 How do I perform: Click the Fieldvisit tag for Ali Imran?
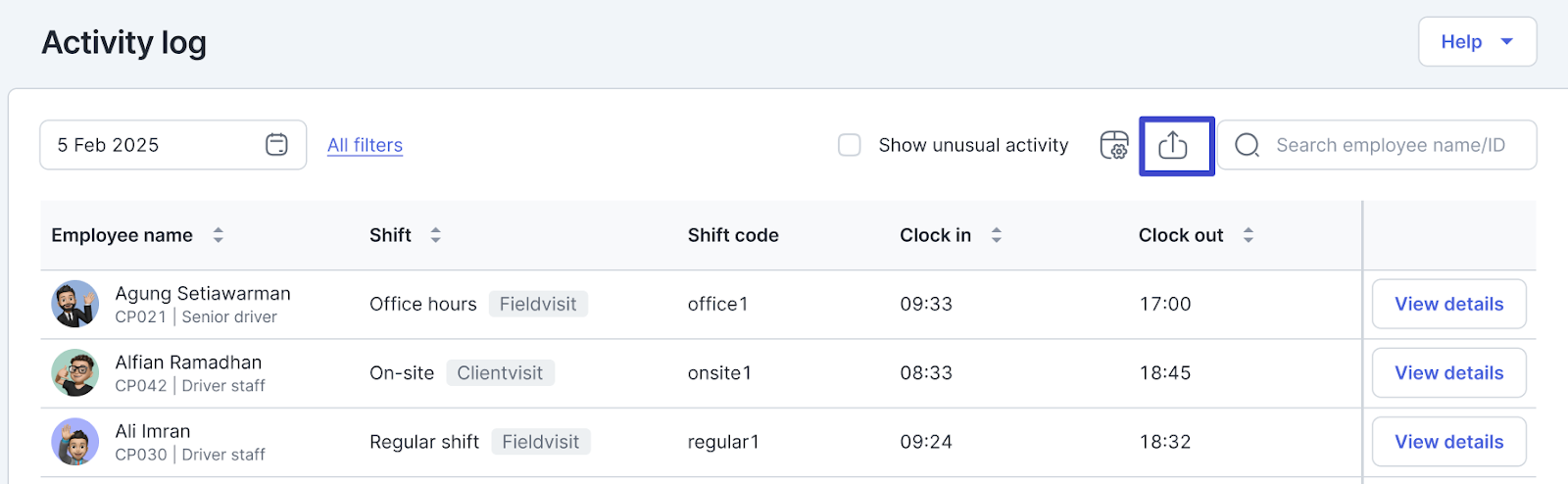[x=540, y=442]
